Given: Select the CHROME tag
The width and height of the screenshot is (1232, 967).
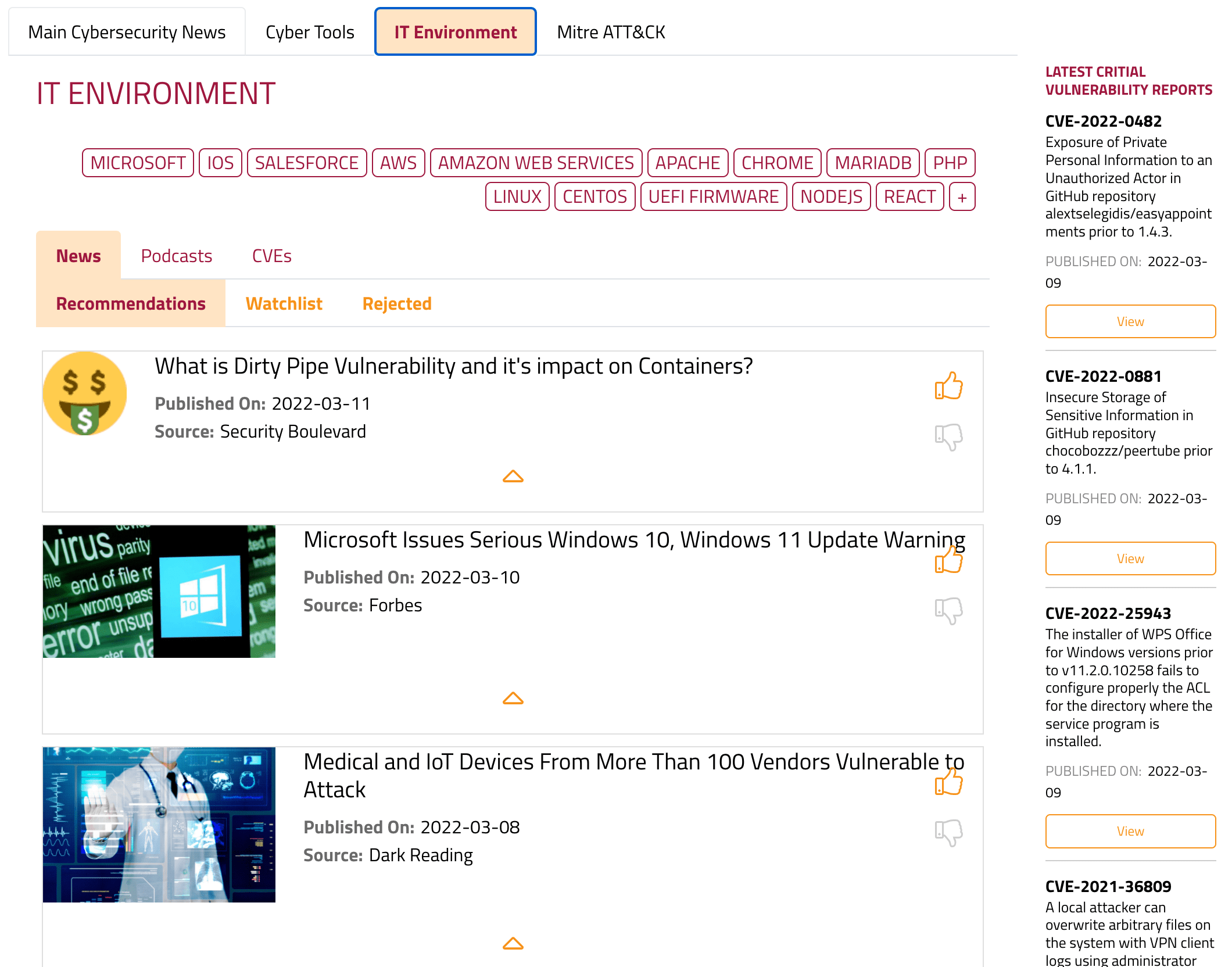Looking at the screenshot, I should point(777,163).
